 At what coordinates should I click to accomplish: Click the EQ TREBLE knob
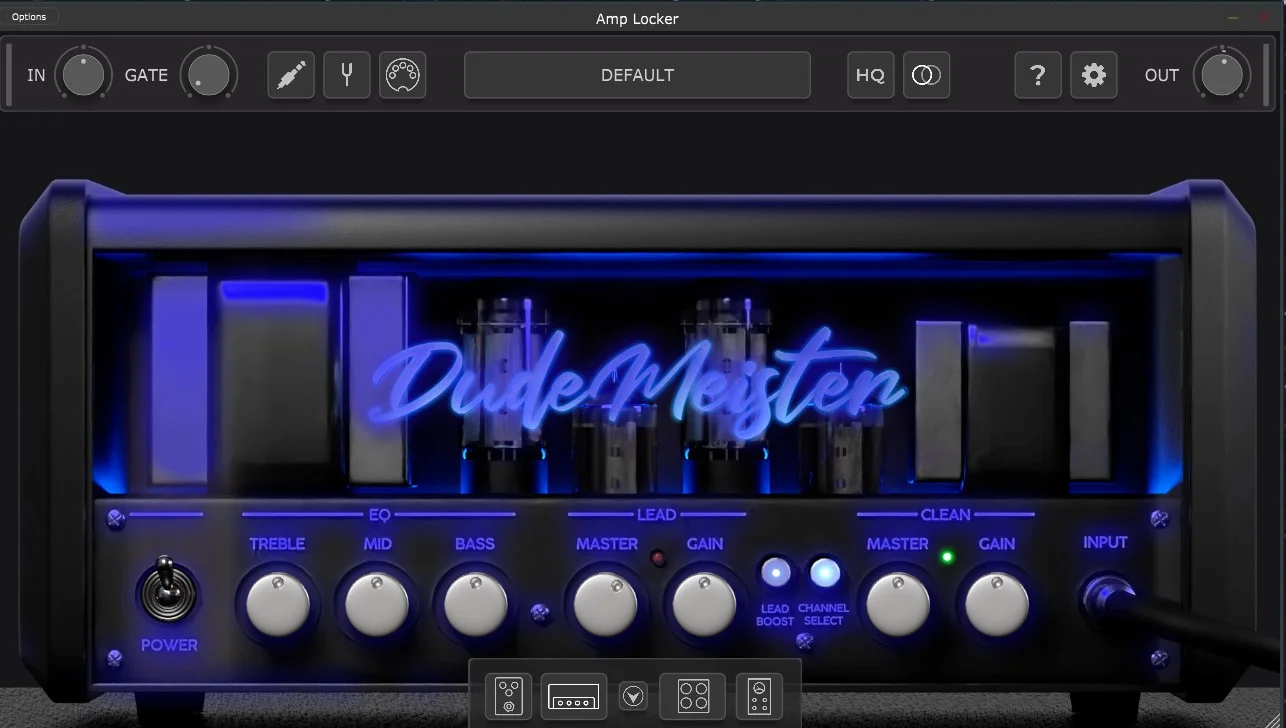point(278,605)
